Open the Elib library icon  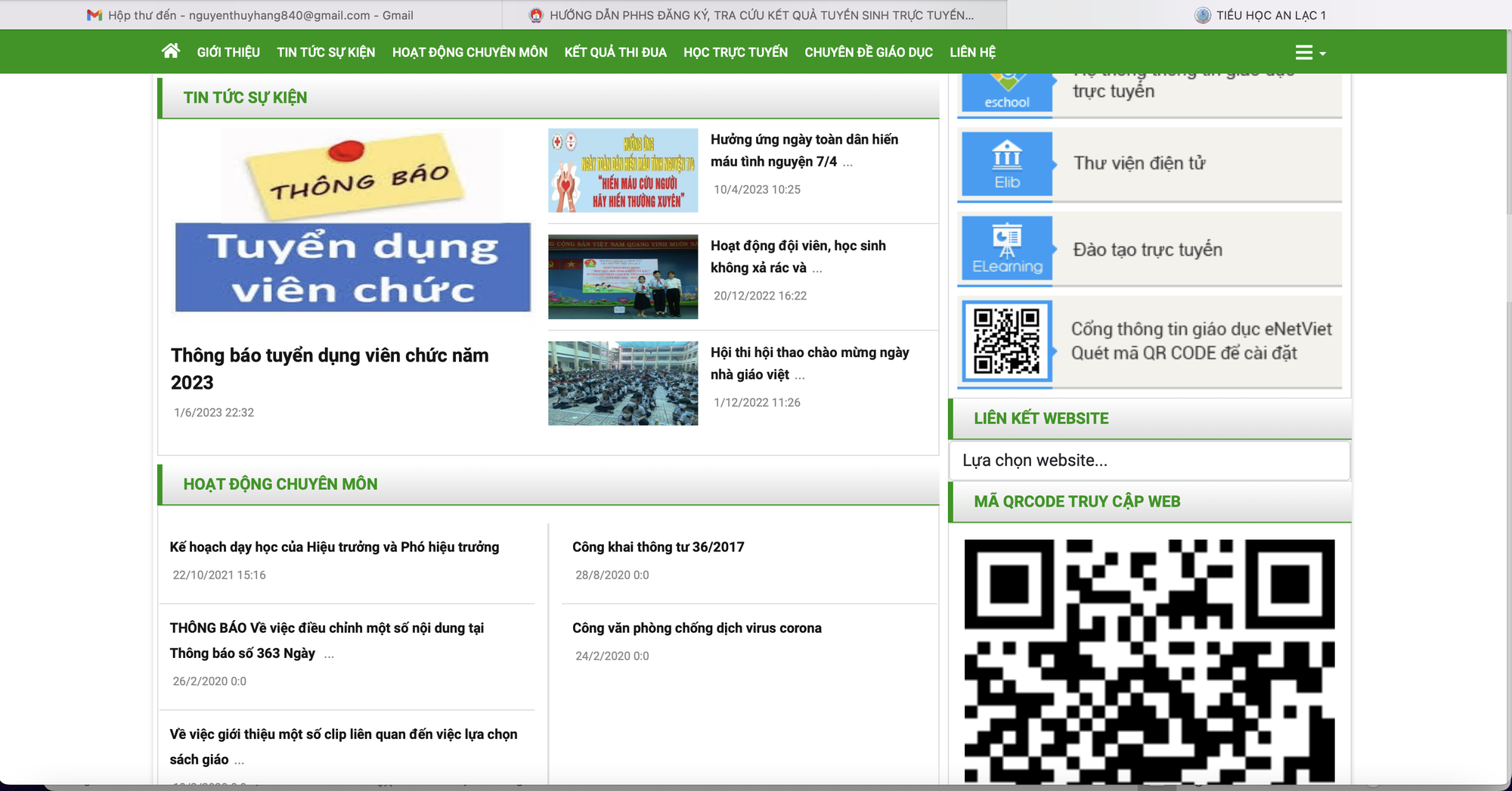1007,164
